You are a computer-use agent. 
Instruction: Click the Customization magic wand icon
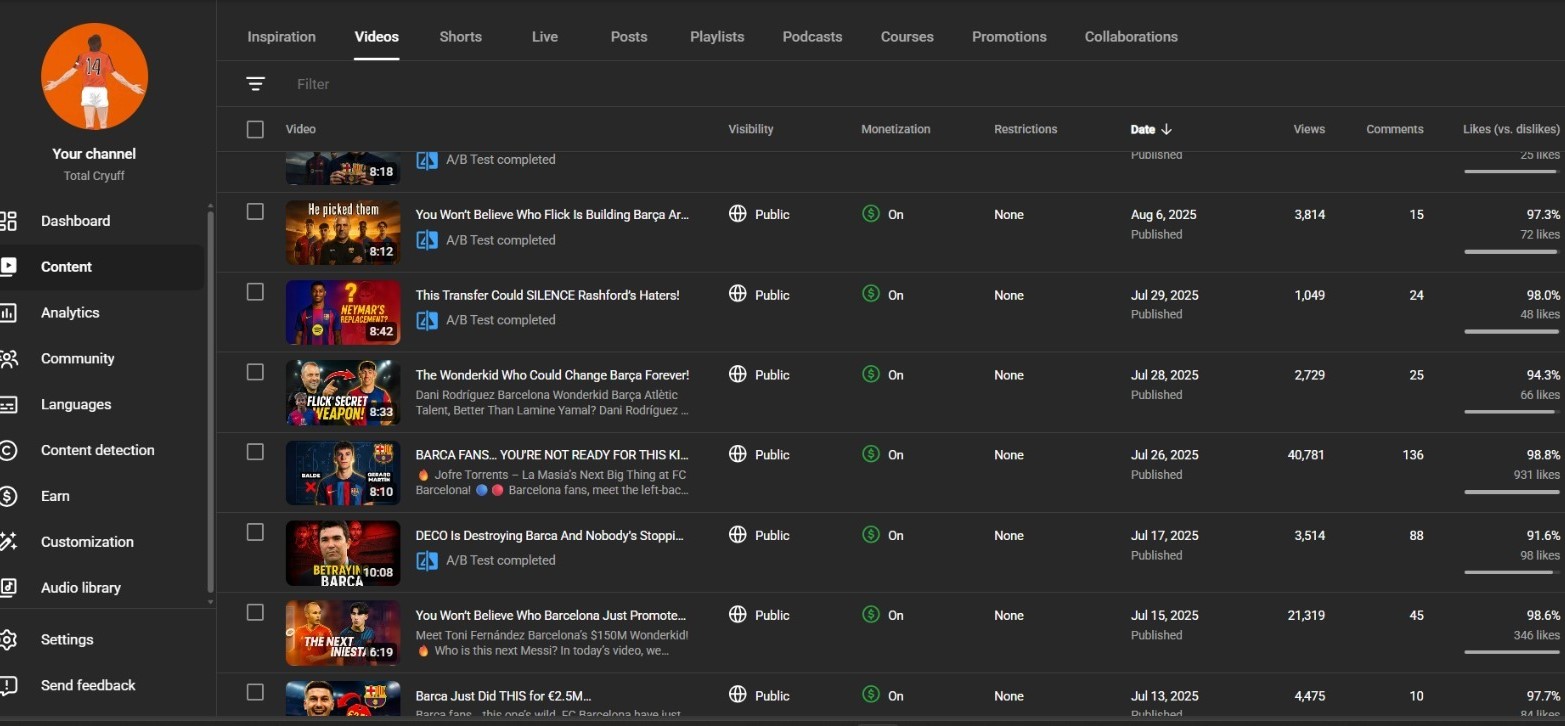coord(8,542)
